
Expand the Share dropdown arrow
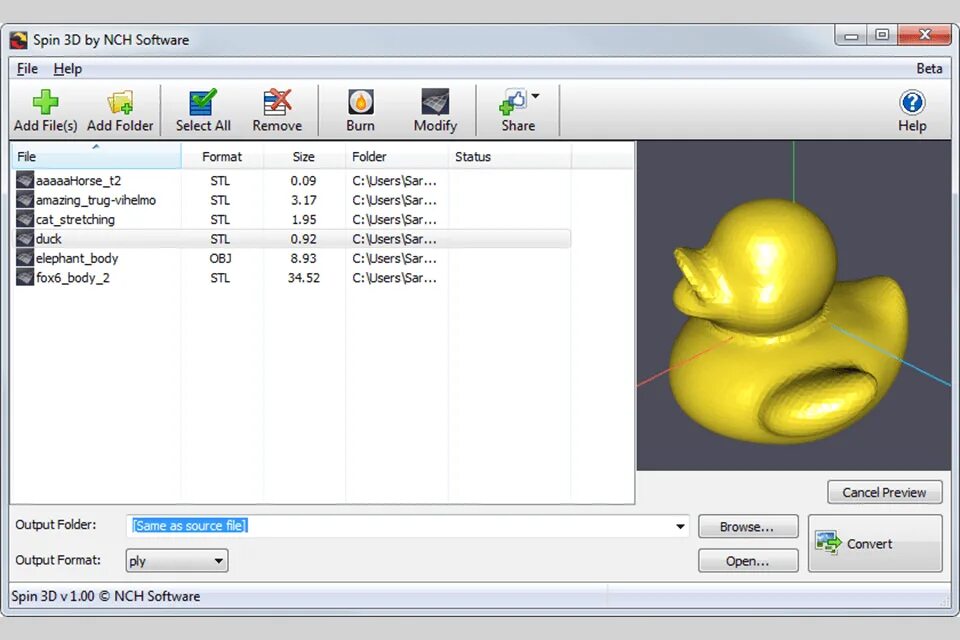pyautogui.click(x=536, y=96)
